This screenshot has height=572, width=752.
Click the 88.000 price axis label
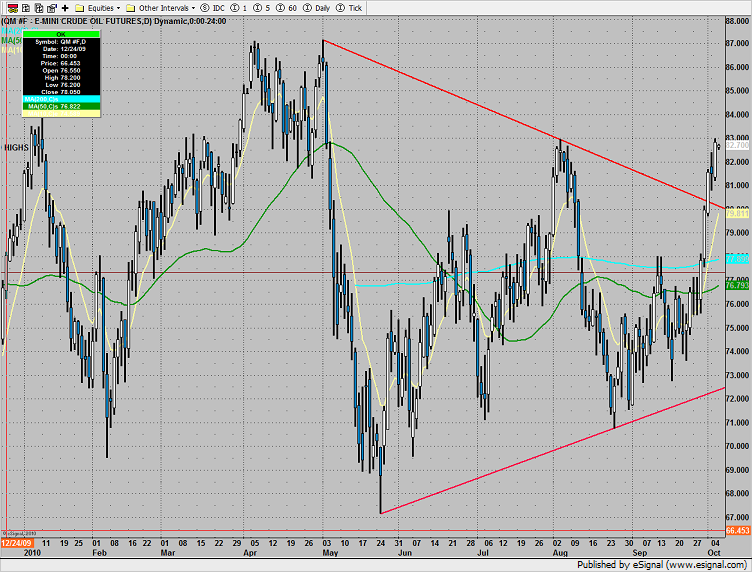(737, 21)
